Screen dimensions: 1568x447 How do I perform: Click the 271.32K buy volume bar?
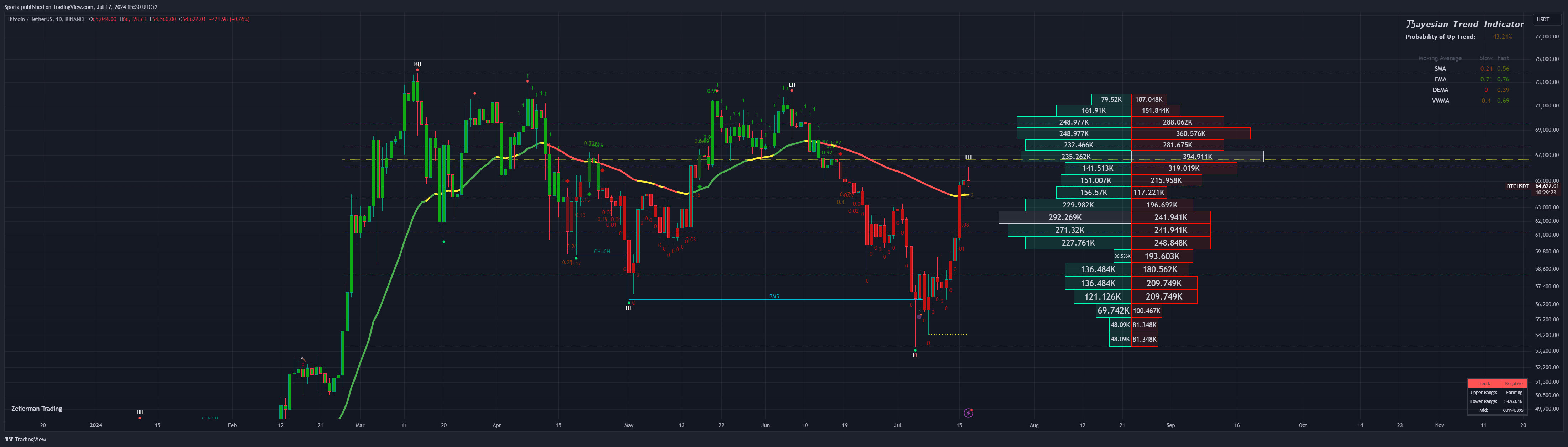point(1069,230)
